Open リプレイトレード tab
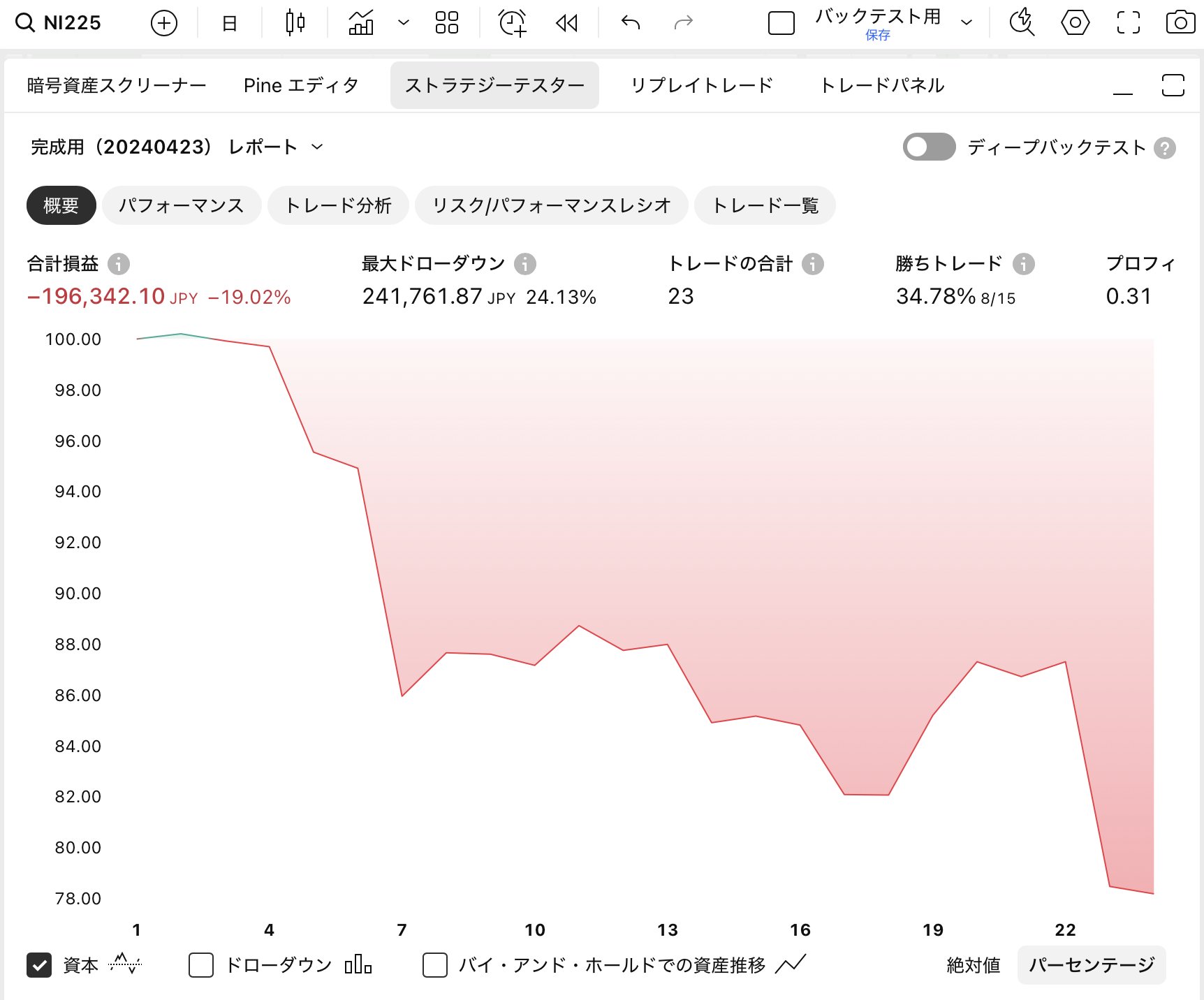 702,85
